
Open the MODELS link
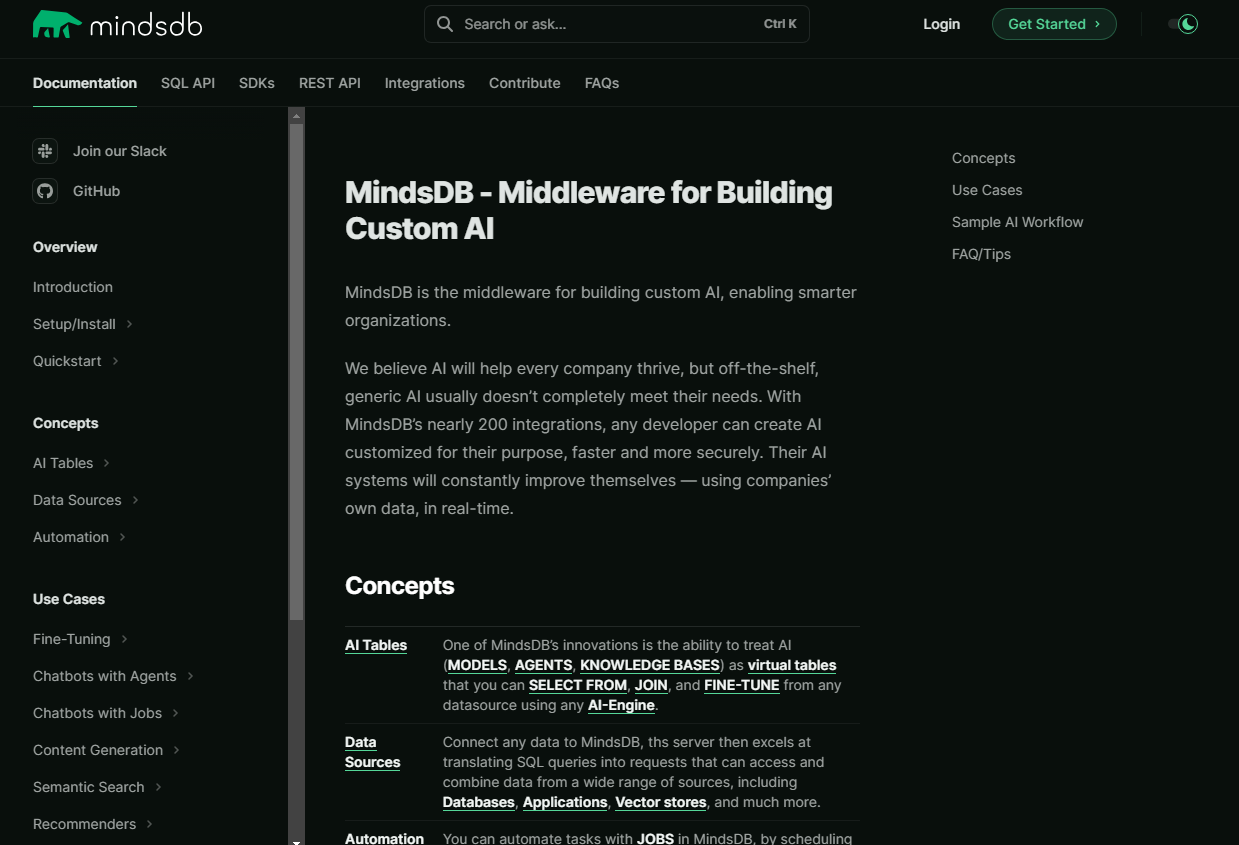pyautogui.click(x=477, y=665)
